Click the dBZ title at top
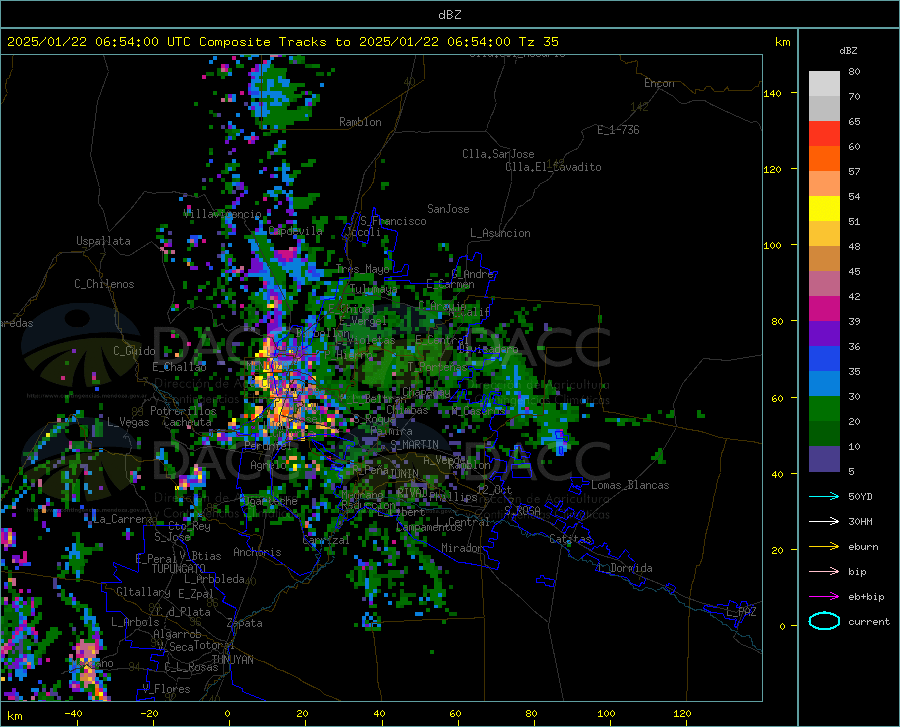 [449, 15]
